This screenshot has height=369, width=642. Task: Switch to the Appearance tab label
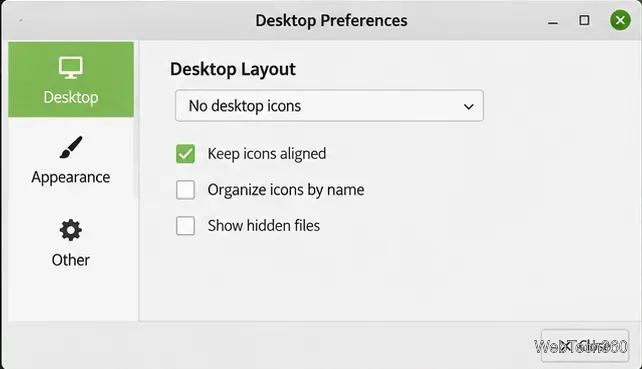tap(70, 178)
